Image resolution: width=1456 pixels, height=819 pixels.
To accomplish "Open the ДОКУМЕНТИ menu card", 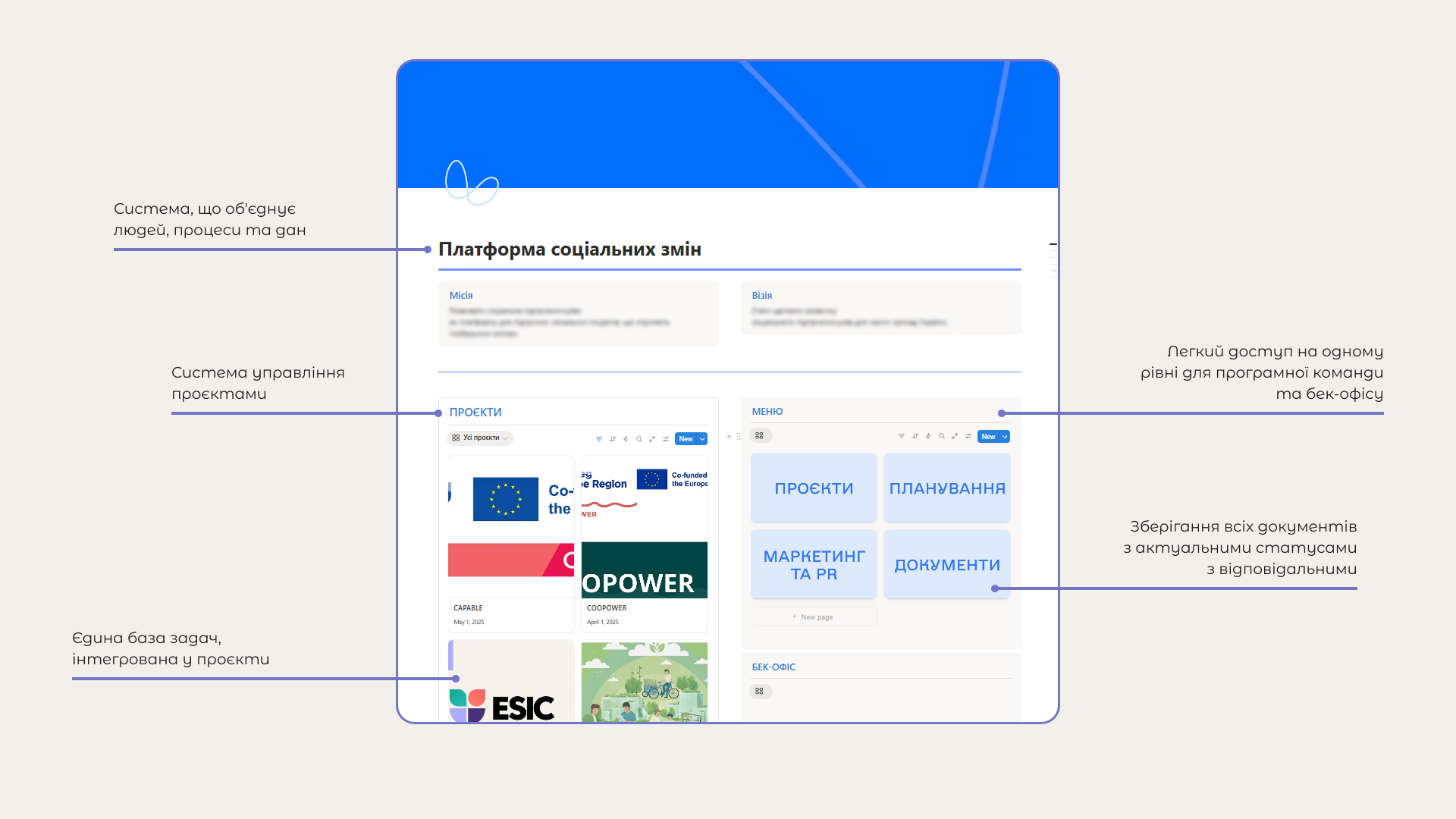I will [946, 564].
